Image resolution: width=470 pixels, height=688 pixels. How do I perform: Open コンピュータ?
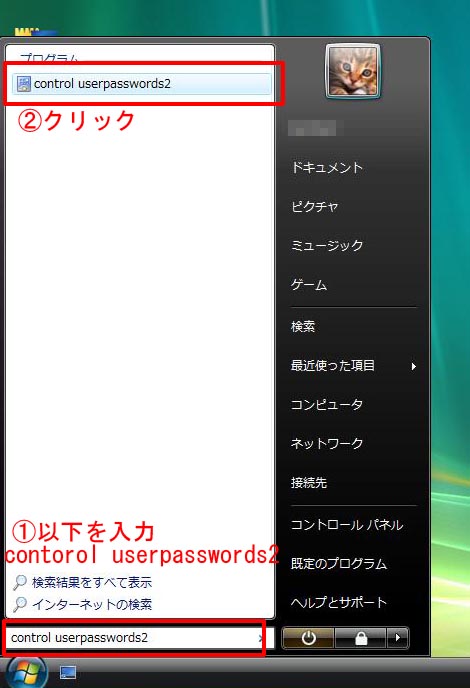coord(326,405)
